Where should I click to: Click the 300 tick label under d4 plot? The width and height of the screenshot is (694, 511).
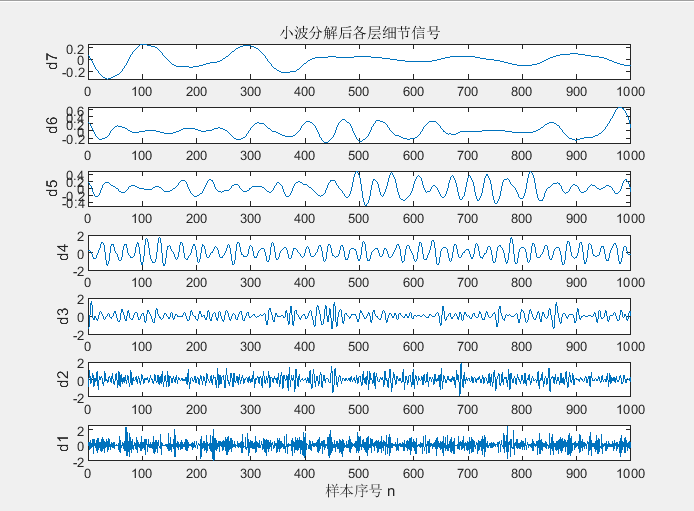pos(251,283)
